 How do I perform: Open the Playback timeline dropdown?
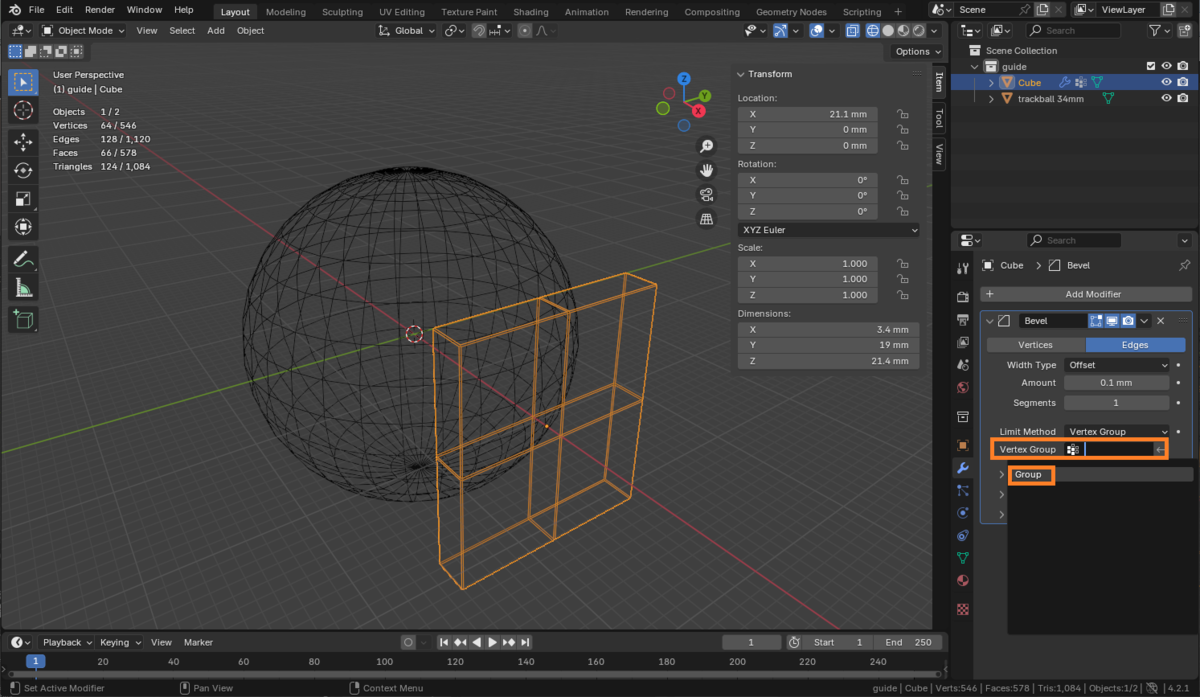[67, 642]
